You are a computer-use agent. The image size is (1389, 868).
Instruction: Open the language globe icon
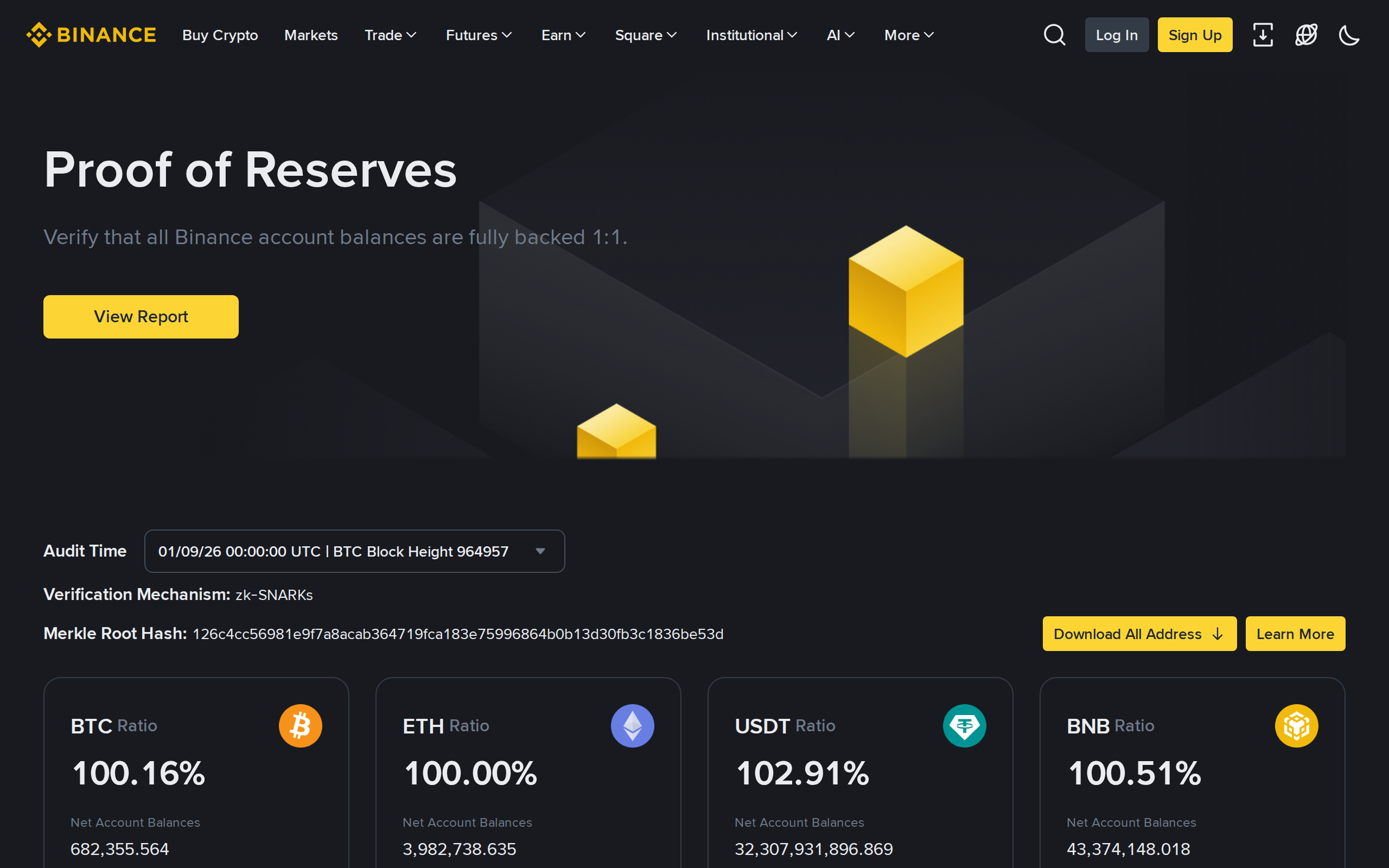1307,35
